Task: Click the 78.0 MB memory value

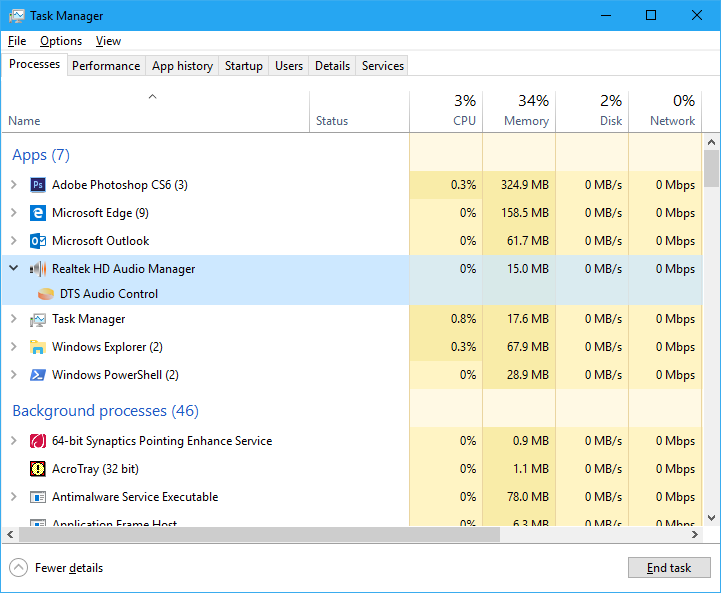Action: pyautogui.click(x=528, y=497)
